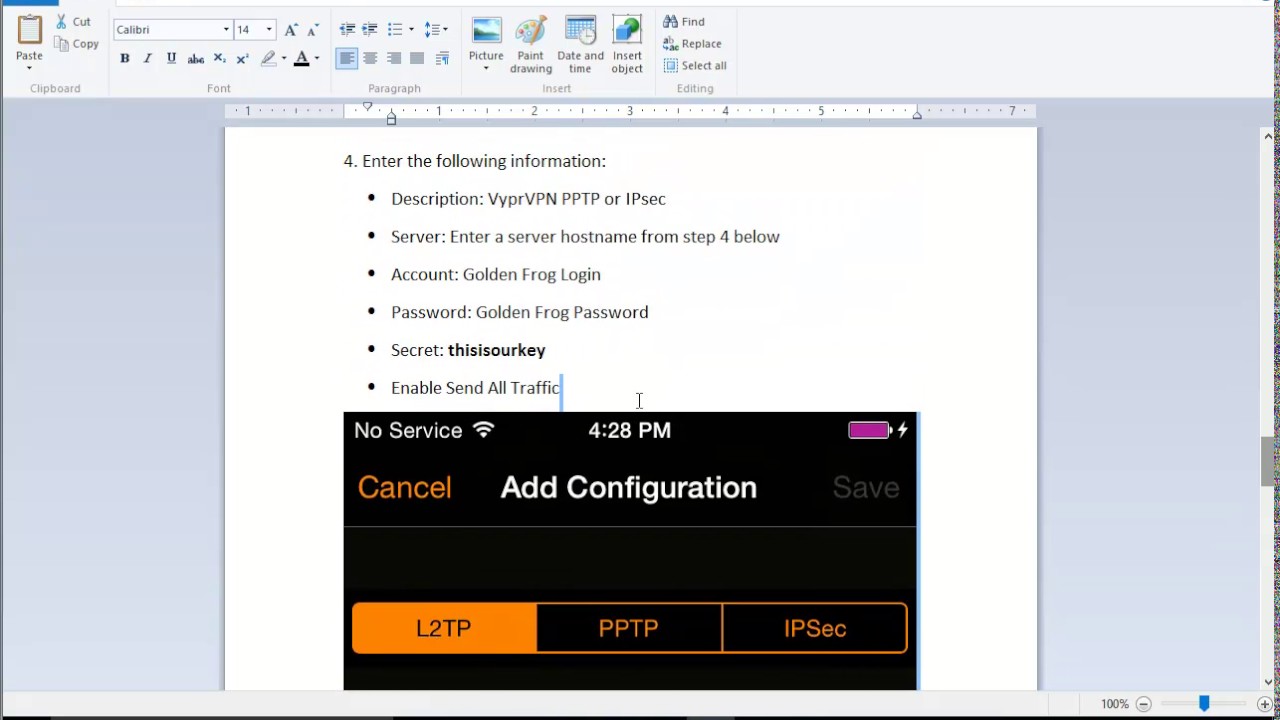The width and height of the screenshot is (1280, 720).
Task: Insert a Paint drawing
Action: click(x=531, y=45)
